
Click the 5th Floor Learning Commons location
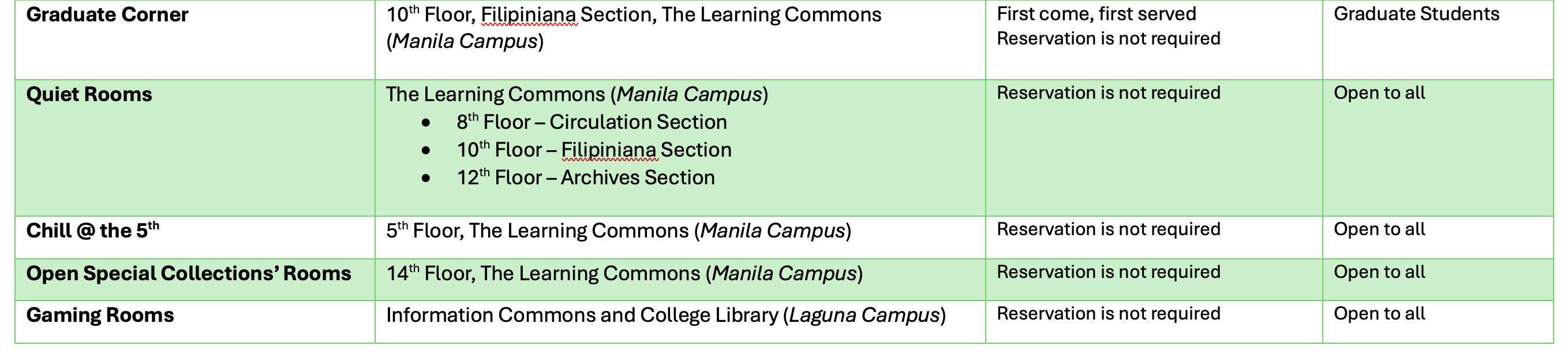pyautogui.click(x=619, y=231)
